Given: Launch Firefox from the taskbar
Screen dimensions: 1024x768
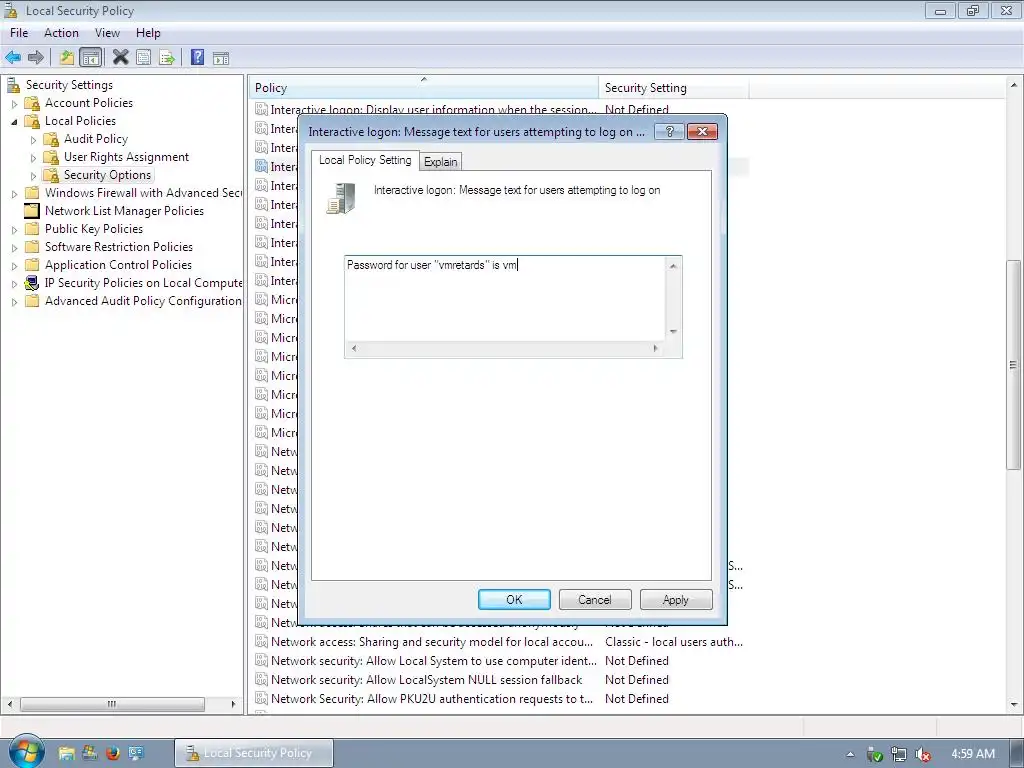Looking at the screenshot, I should 112,753.
